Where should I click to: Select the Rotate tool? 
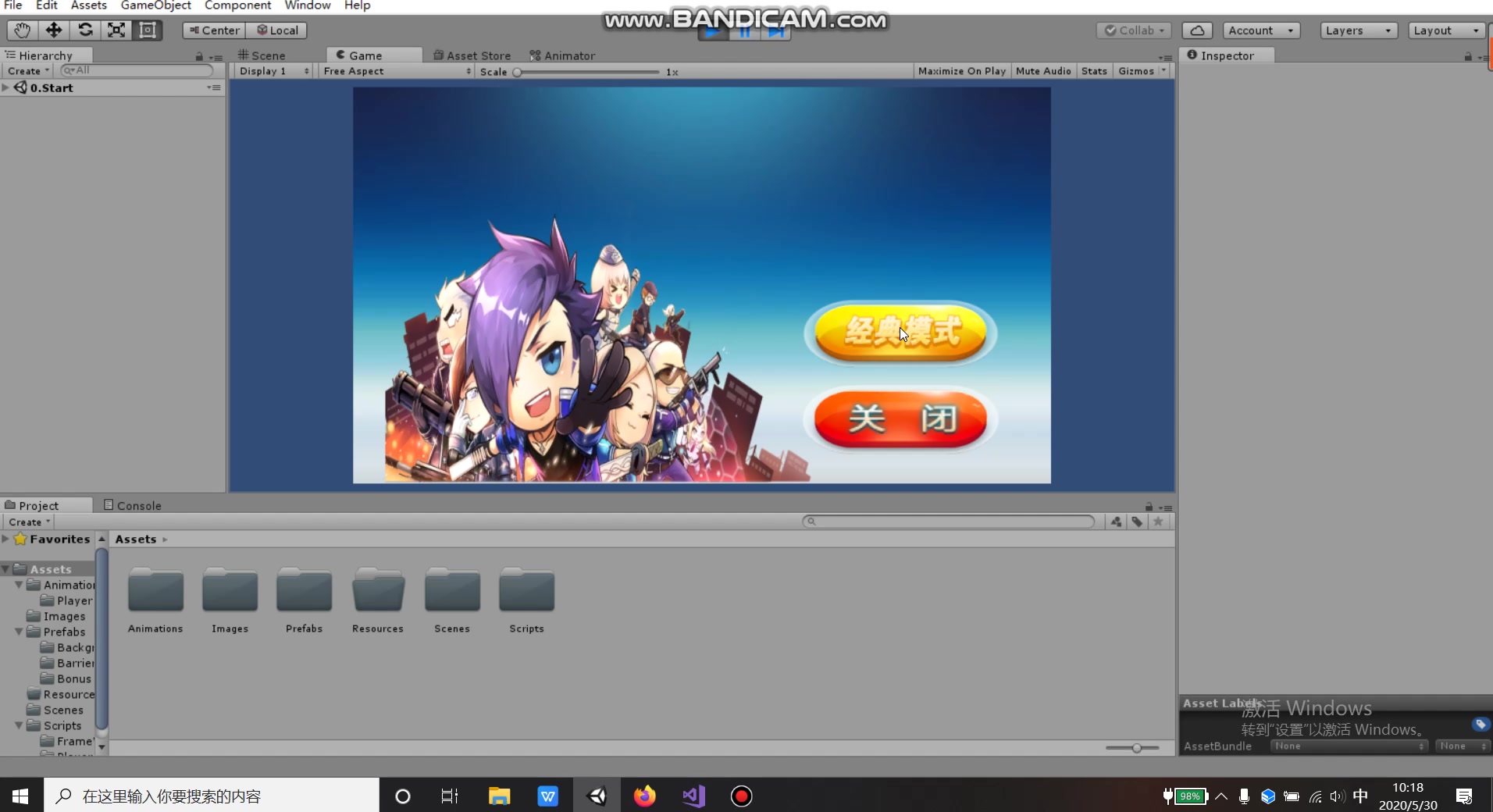(85, 30)
